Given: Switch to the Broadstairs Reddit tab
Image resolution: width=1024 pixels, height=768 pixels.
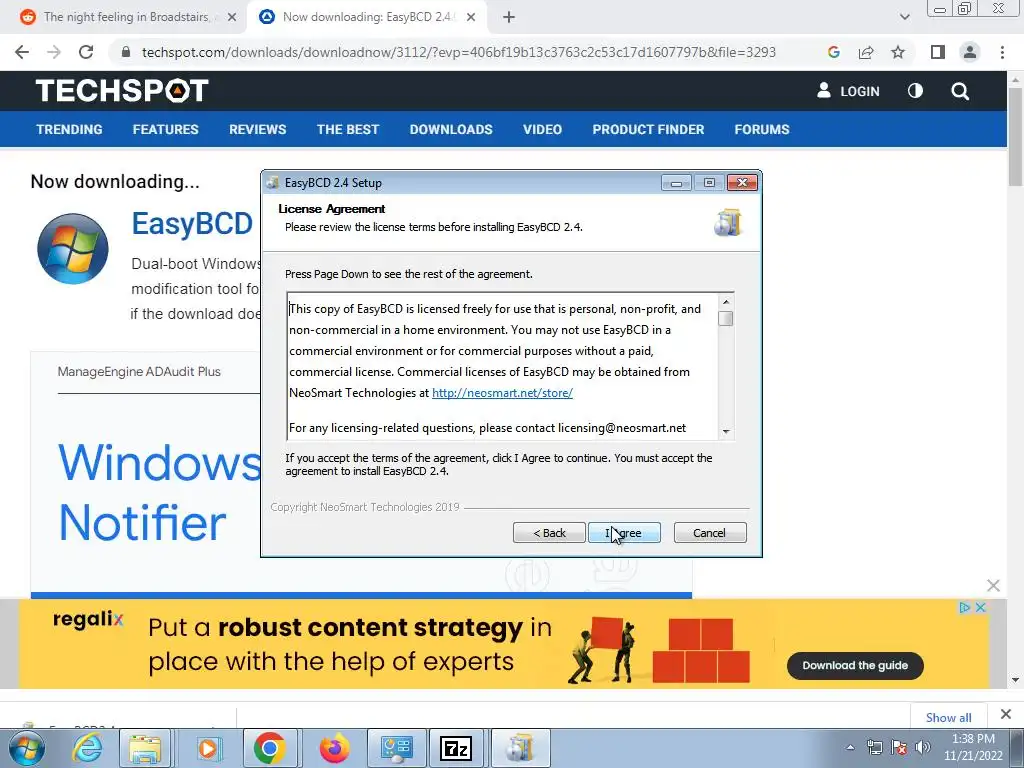Looking at the screenshot, I should (x=126, y=17).
